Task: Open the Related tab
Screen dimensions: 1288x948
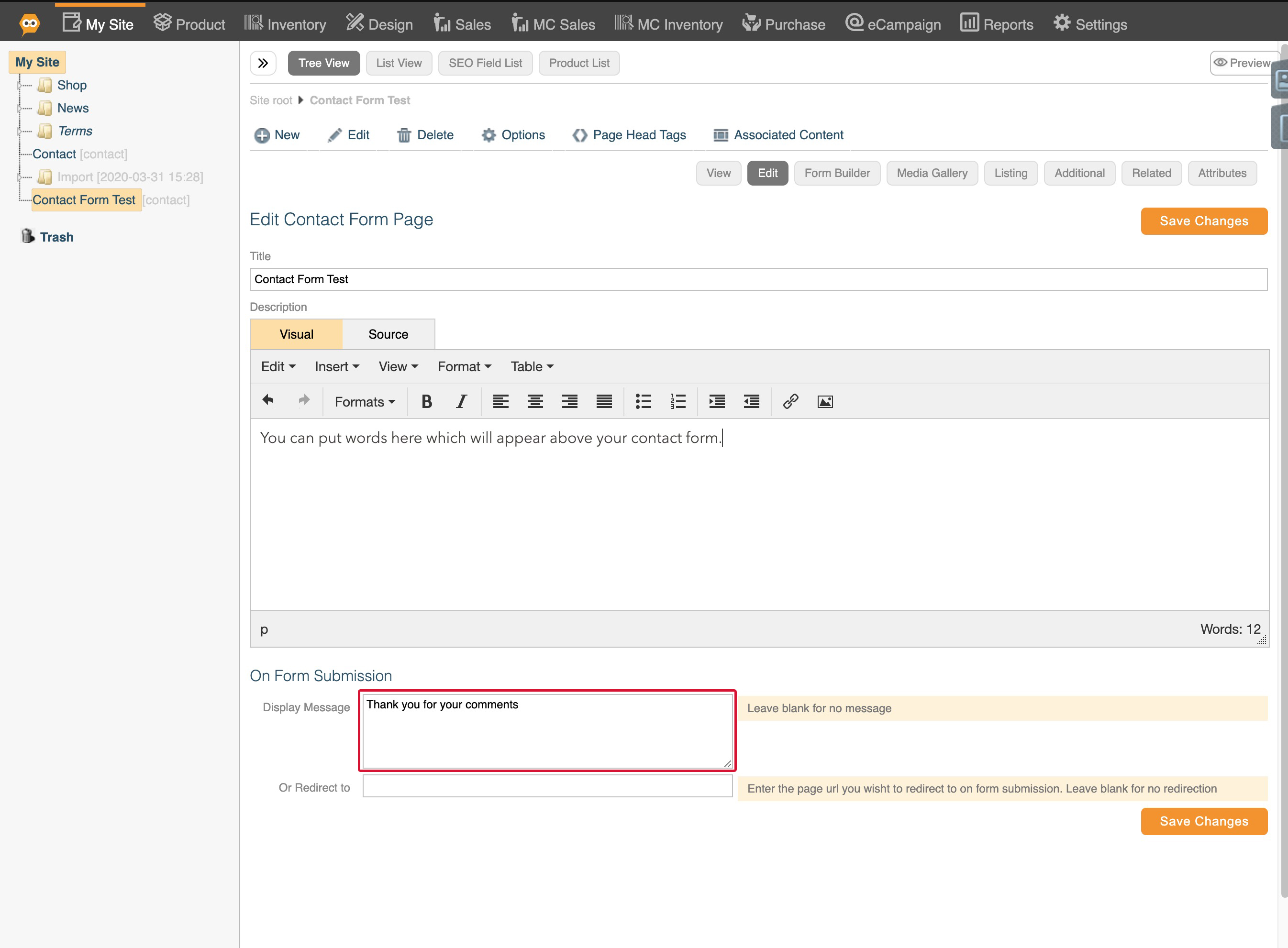Action: [x=1151, y=173]
